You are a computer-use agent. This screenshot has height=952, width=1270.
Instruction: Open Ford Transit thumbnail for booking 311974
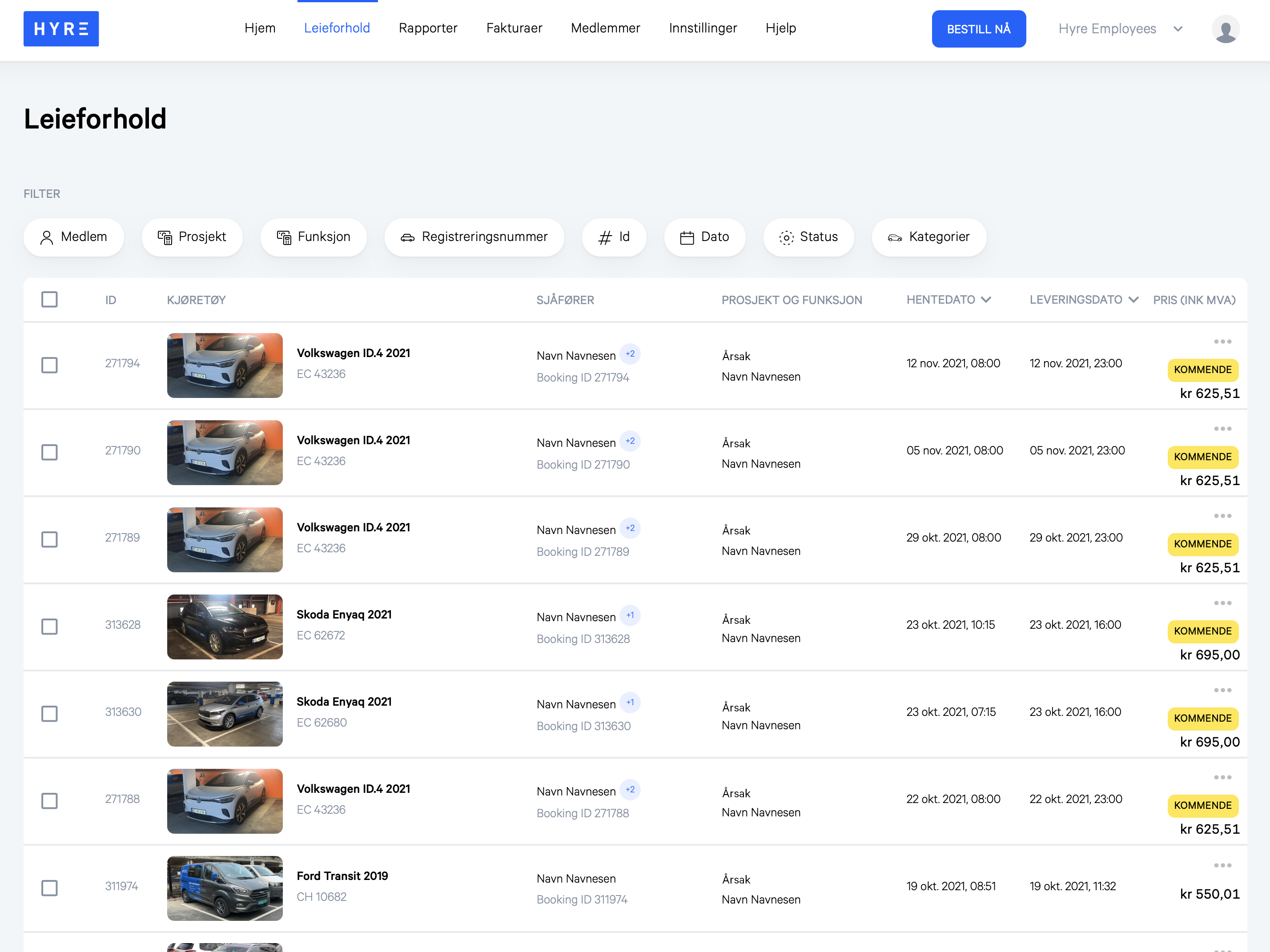225,889
